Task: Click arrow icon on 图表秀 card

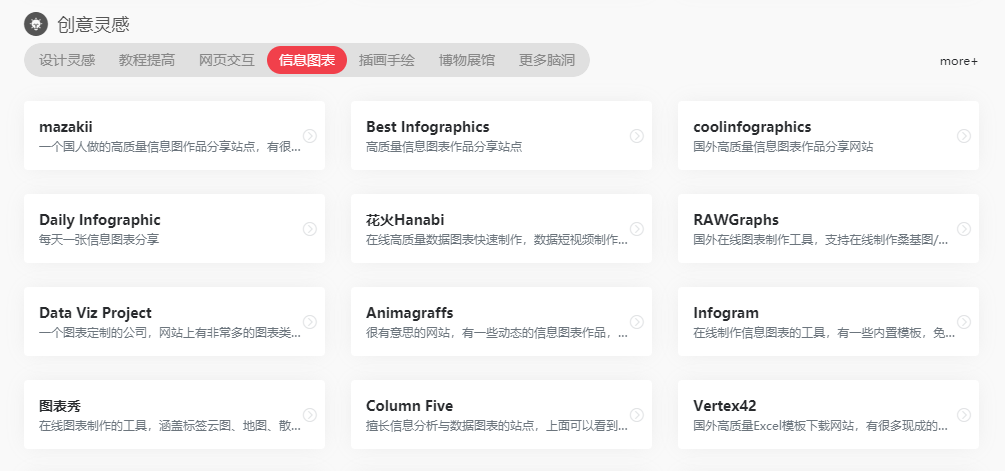Action: point(310,415)
